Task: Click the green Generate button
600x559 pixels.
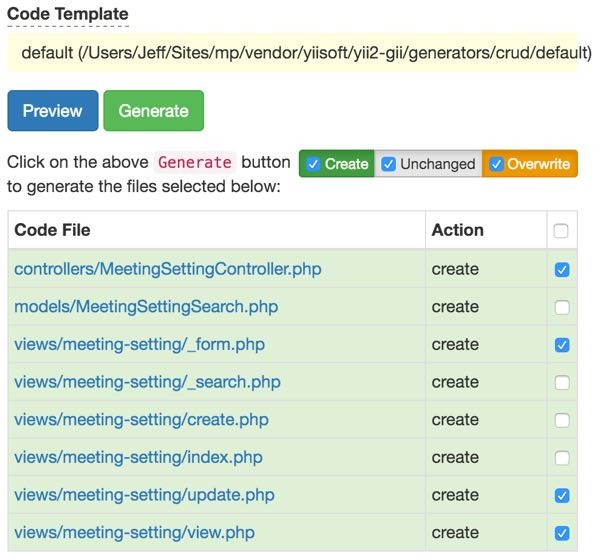Action: point(153,111)
